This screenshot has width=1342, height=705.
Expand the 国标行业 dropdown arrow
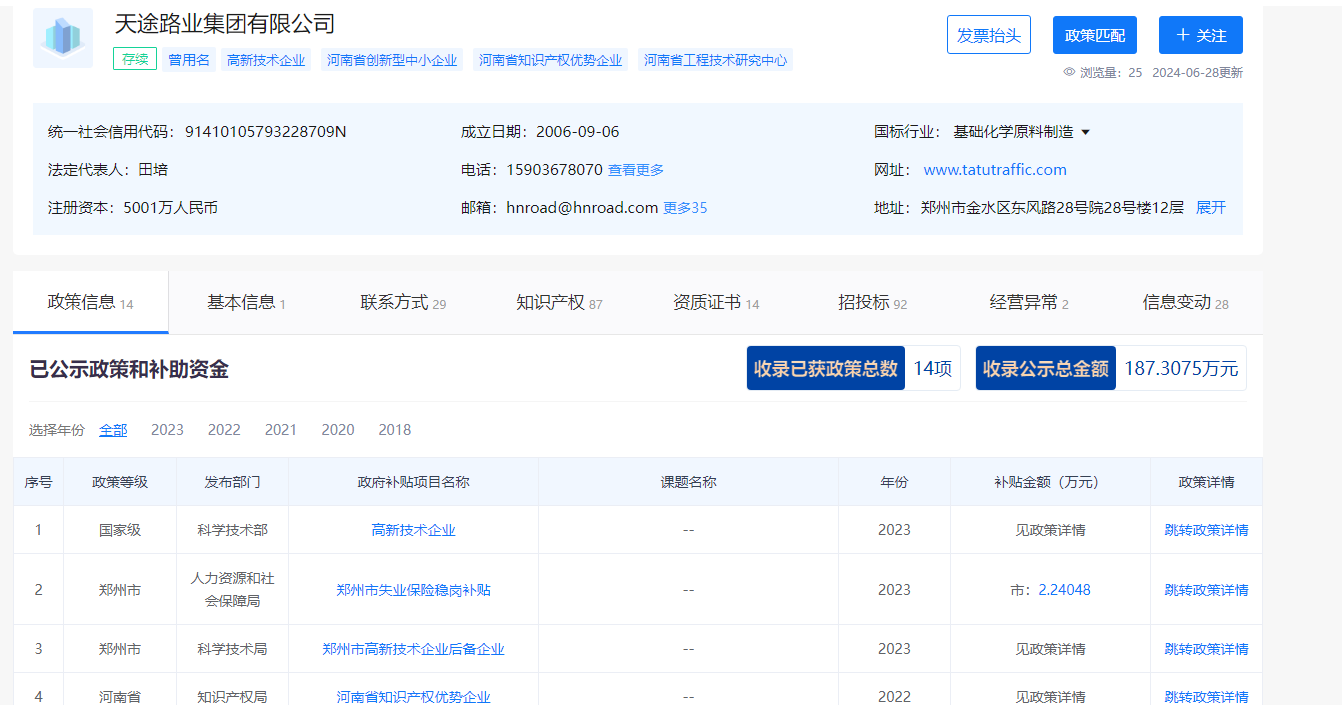1086,132
